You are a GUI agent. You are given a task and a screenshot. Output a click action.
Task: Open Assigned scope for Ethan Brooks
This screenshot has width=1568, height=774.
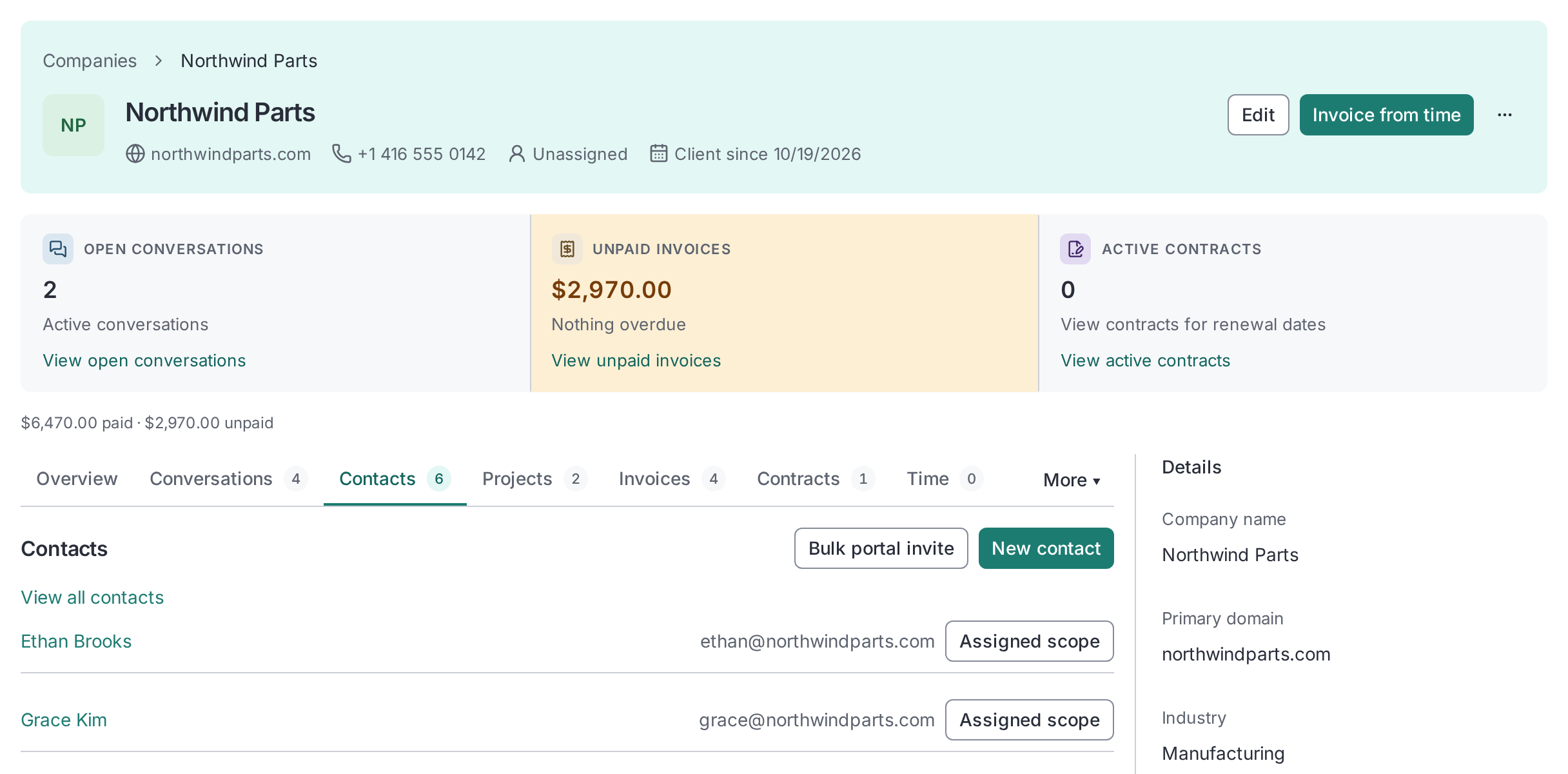click(1030, 641)
